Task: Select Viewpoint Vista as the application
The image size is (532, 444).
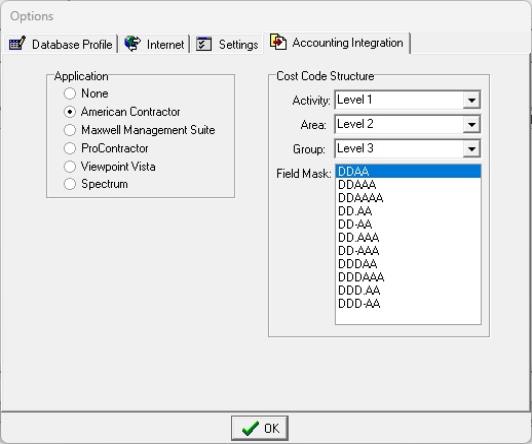Action: click(70, 167)
